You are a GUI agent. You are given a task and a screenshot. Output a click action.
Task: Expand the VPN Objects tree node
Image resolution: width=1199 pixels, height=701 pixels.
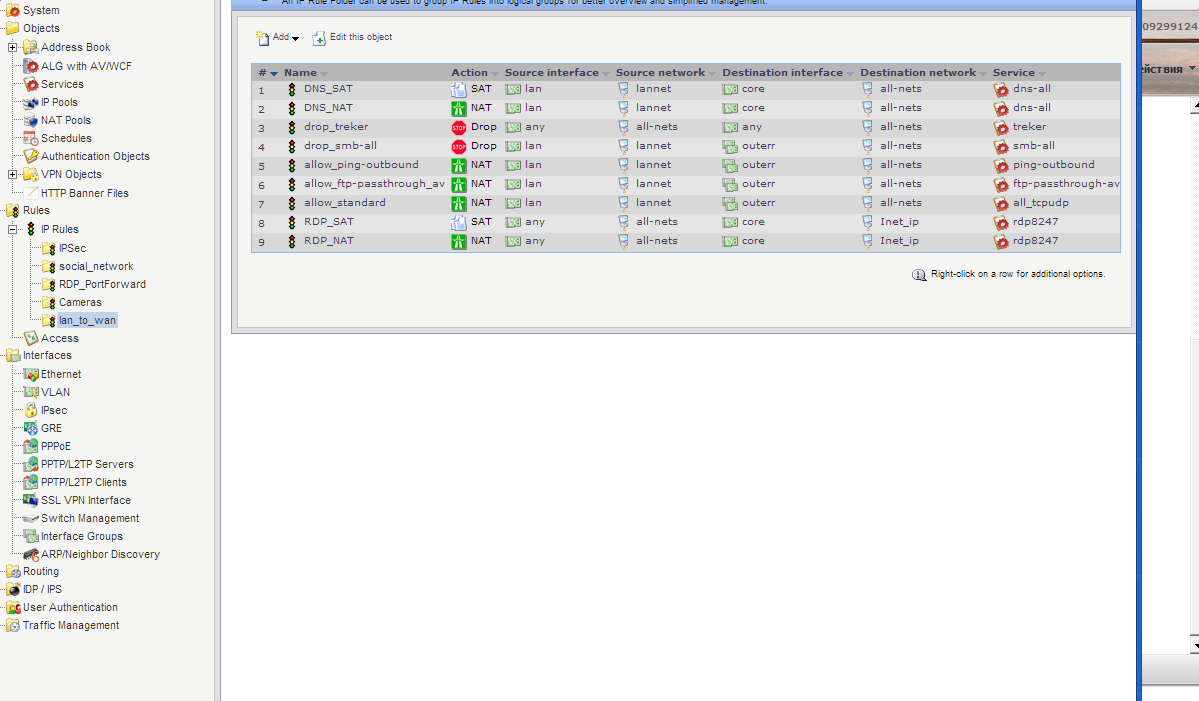(12, 175)
